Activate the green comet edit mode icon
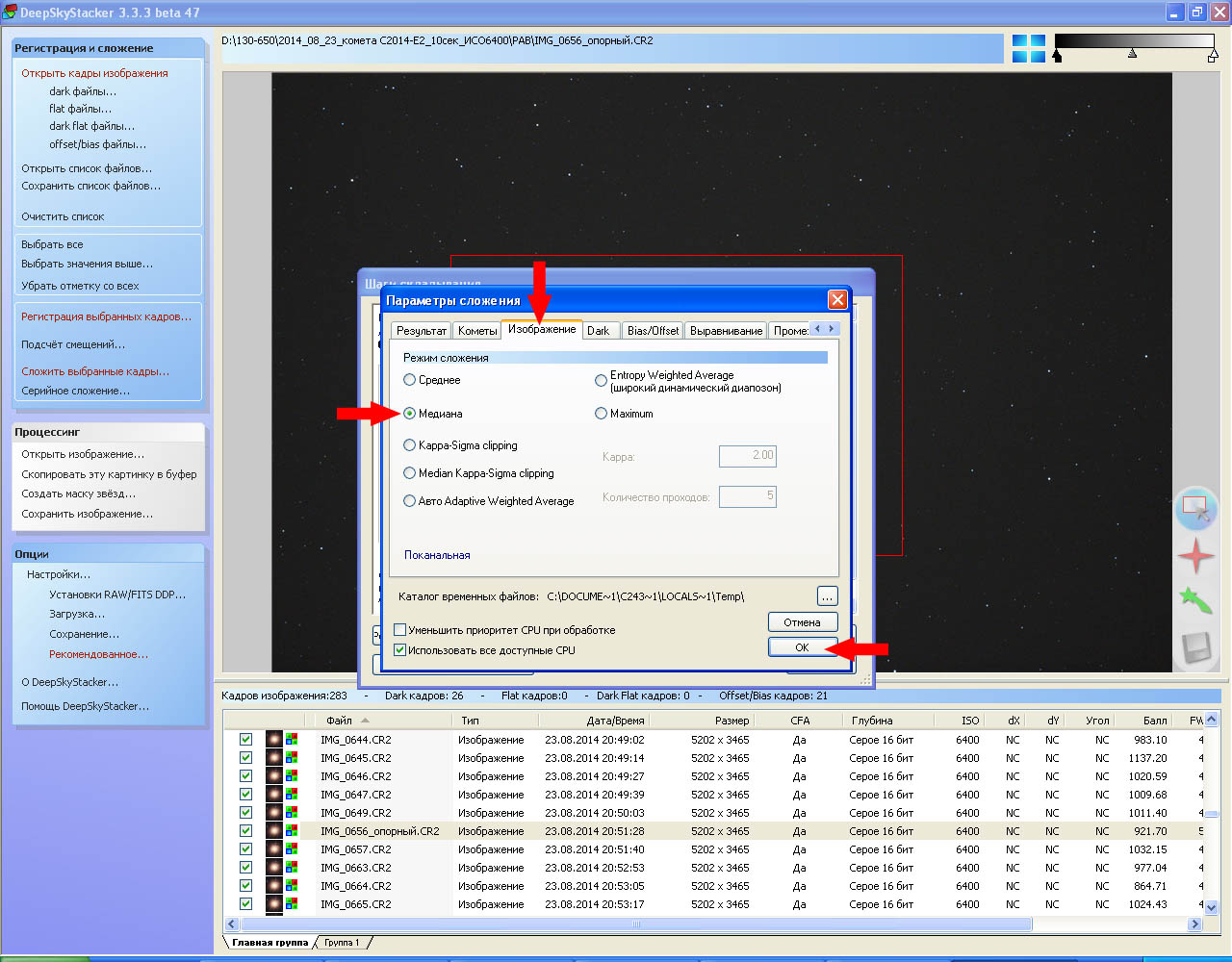 tap(1195, 601)
